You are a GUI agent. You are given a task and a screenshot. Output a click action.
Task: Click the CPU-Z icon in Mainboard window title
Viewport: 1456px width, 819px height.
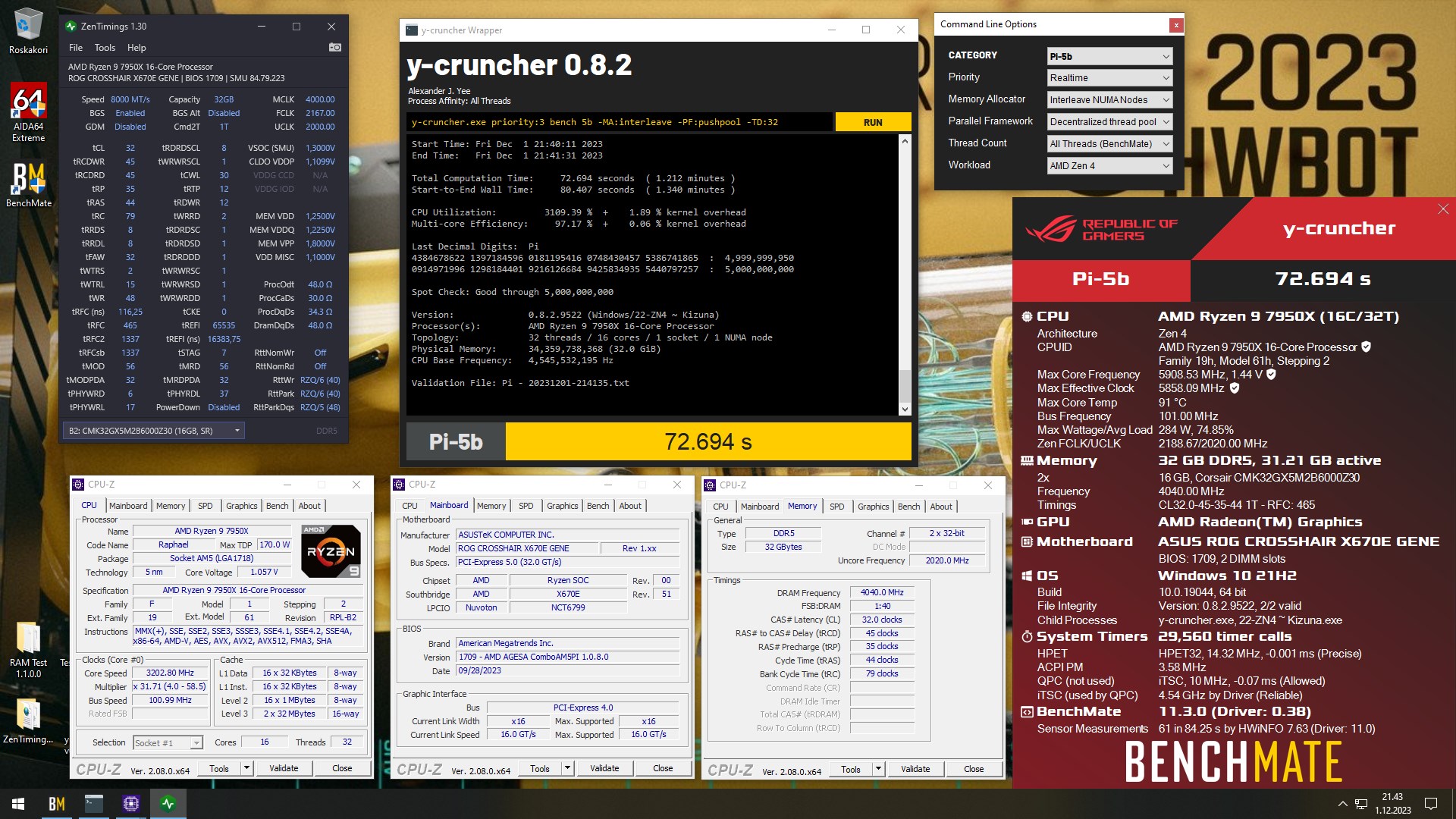click(x=399, y=485)
